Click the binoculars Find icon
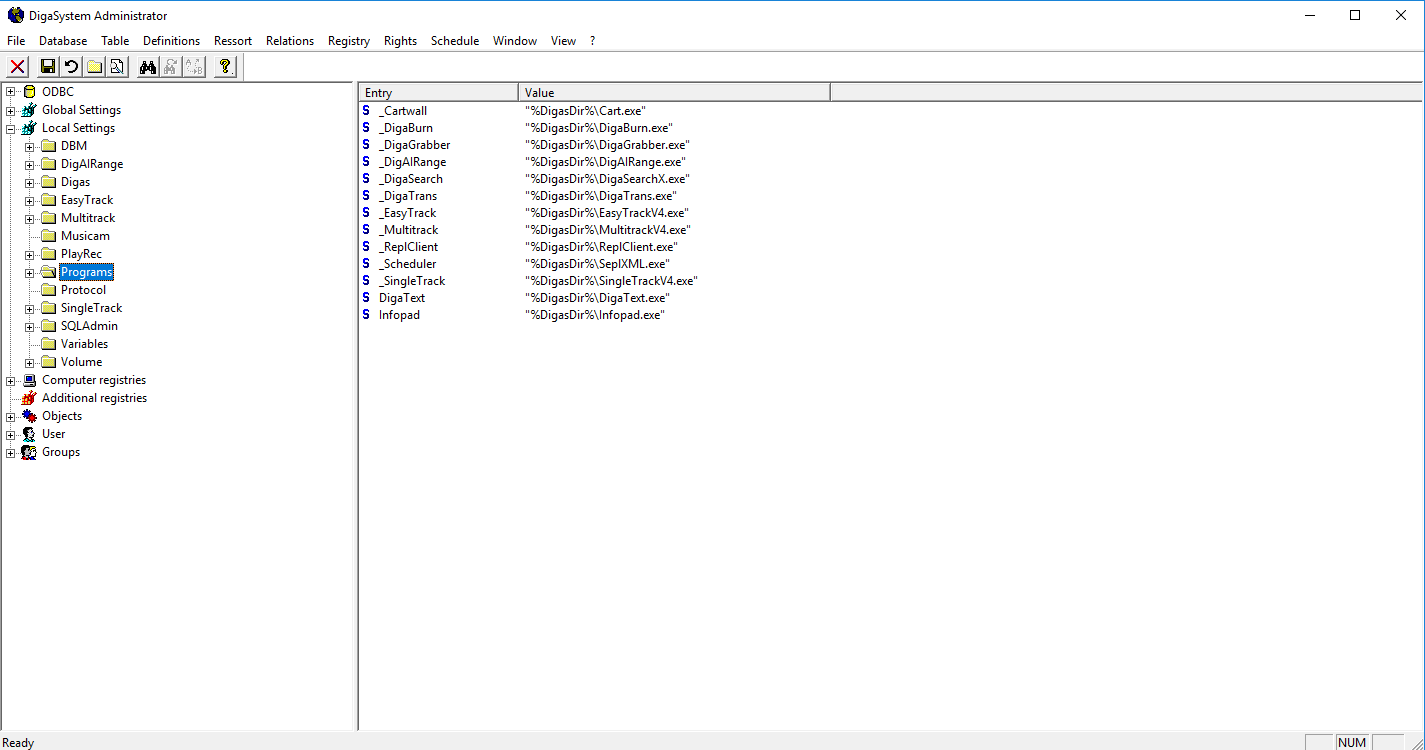1425x750 pixels. point(148,67)
